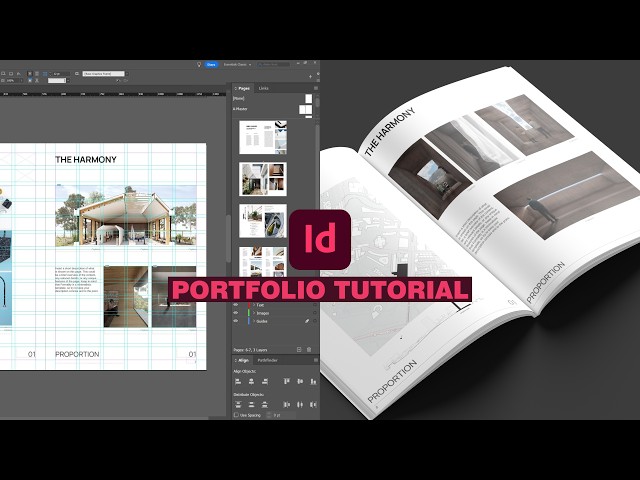Click the blue Share button

[211, 64]
